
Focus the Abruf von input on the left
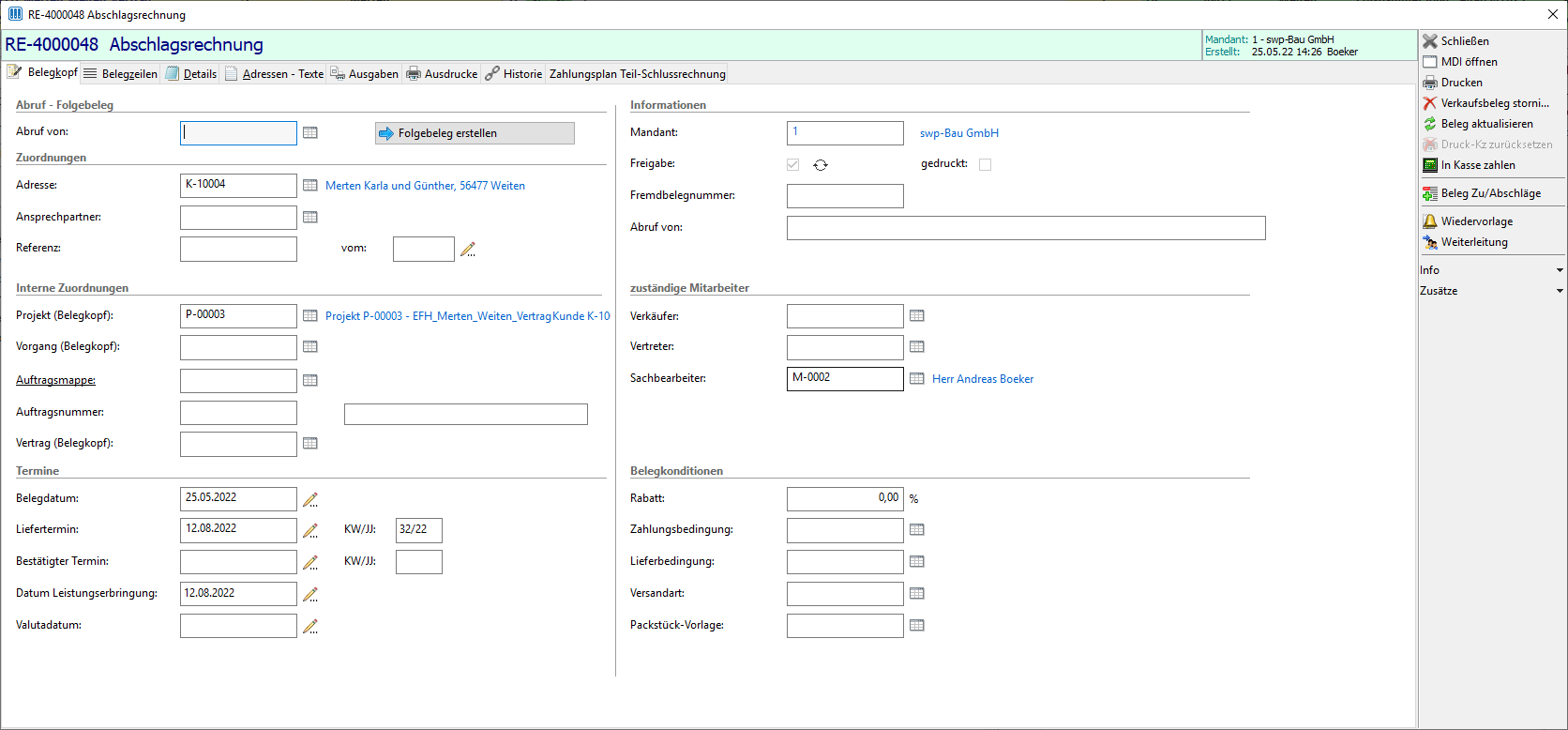click(238, 133)
